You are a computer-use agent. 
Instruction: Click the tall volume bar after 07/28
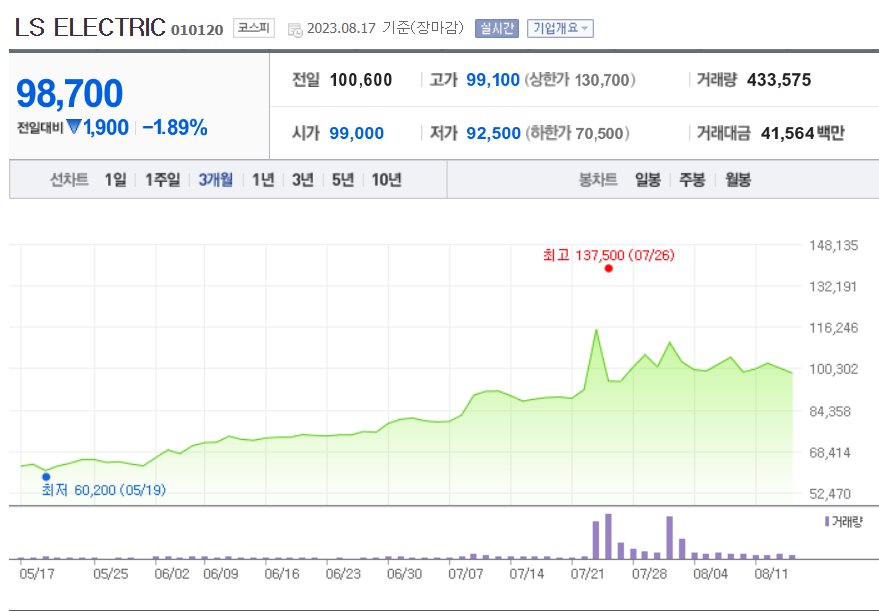[x=669, y=538]
